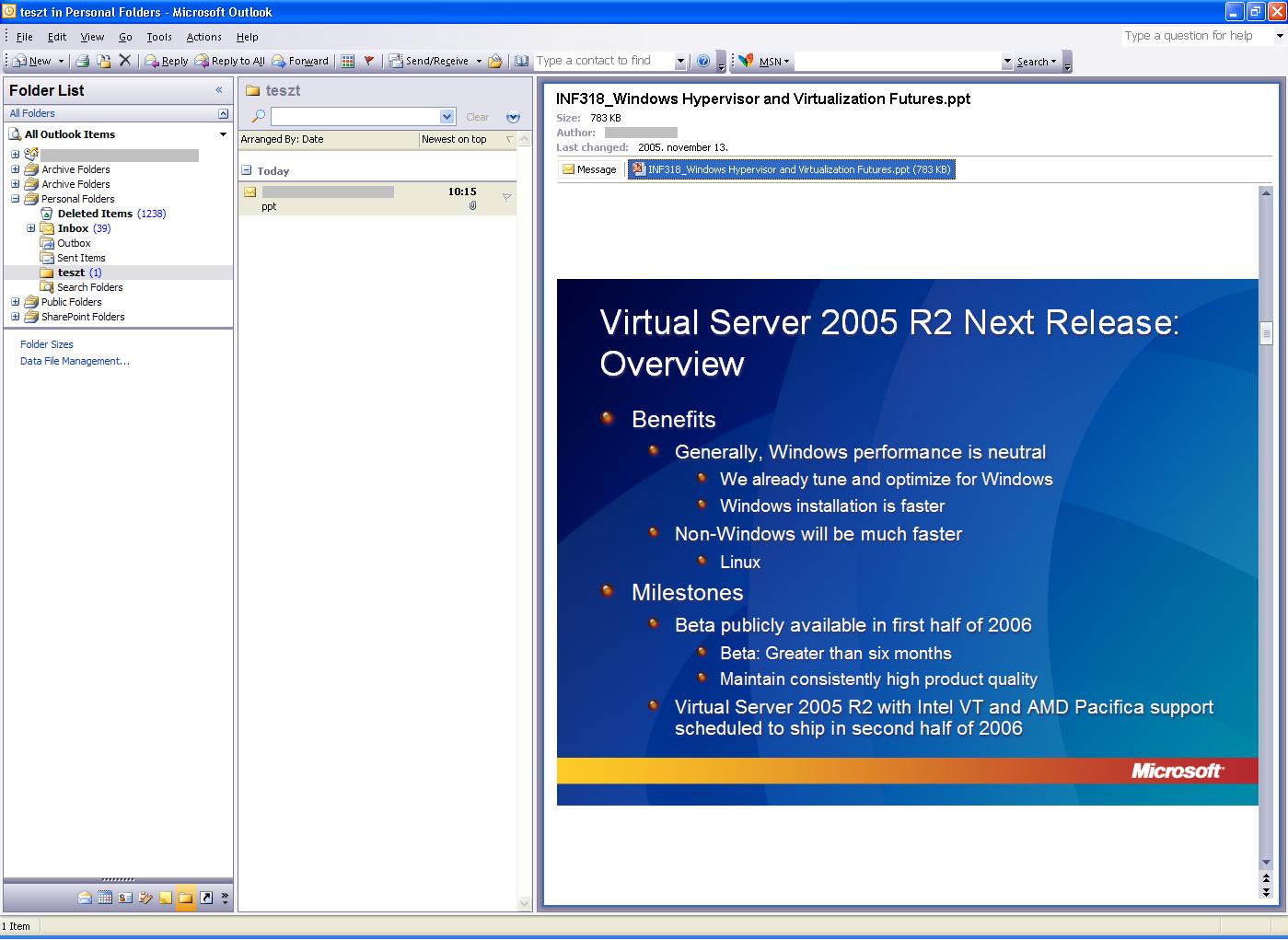Viewport: 1288px width, 940px height.
Task: Click the 'Type a question for help' box
Action: tap(1197, 36)
